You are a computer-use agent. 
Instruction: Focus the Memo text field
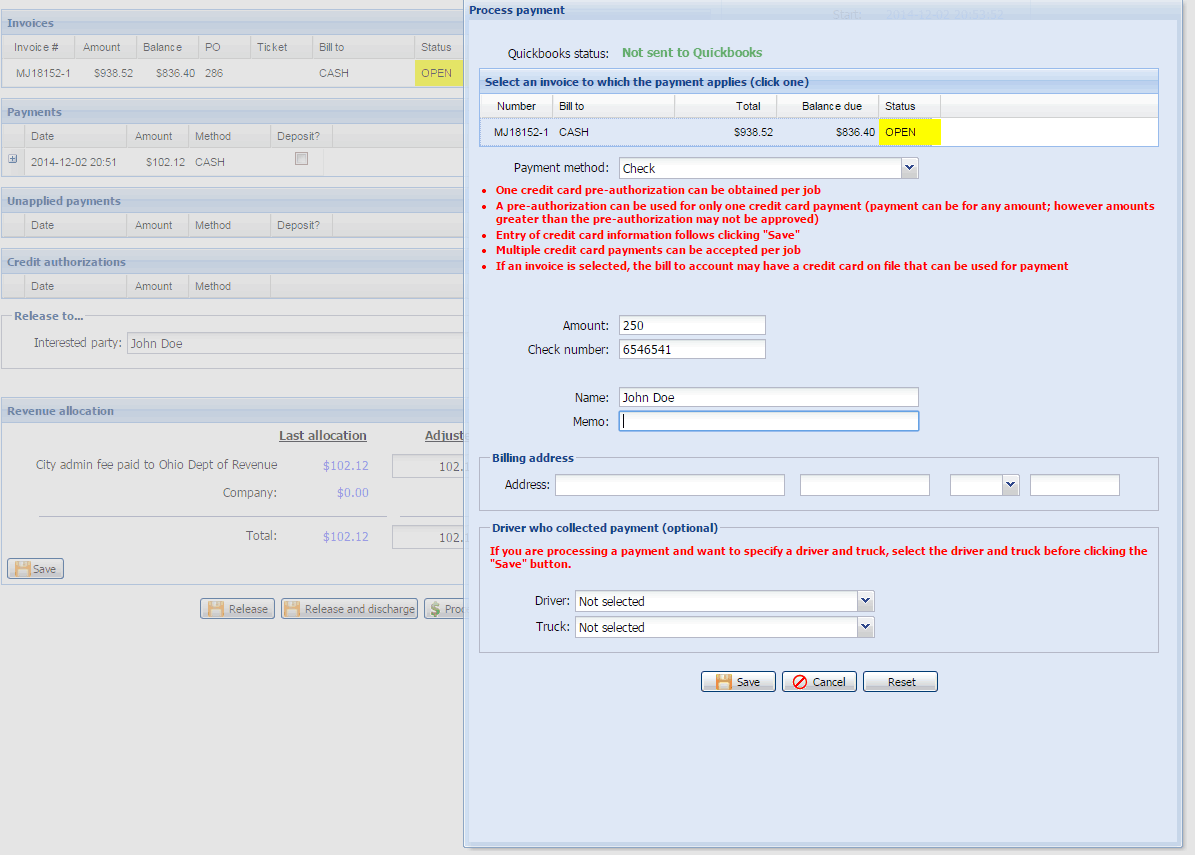point(768,421)
